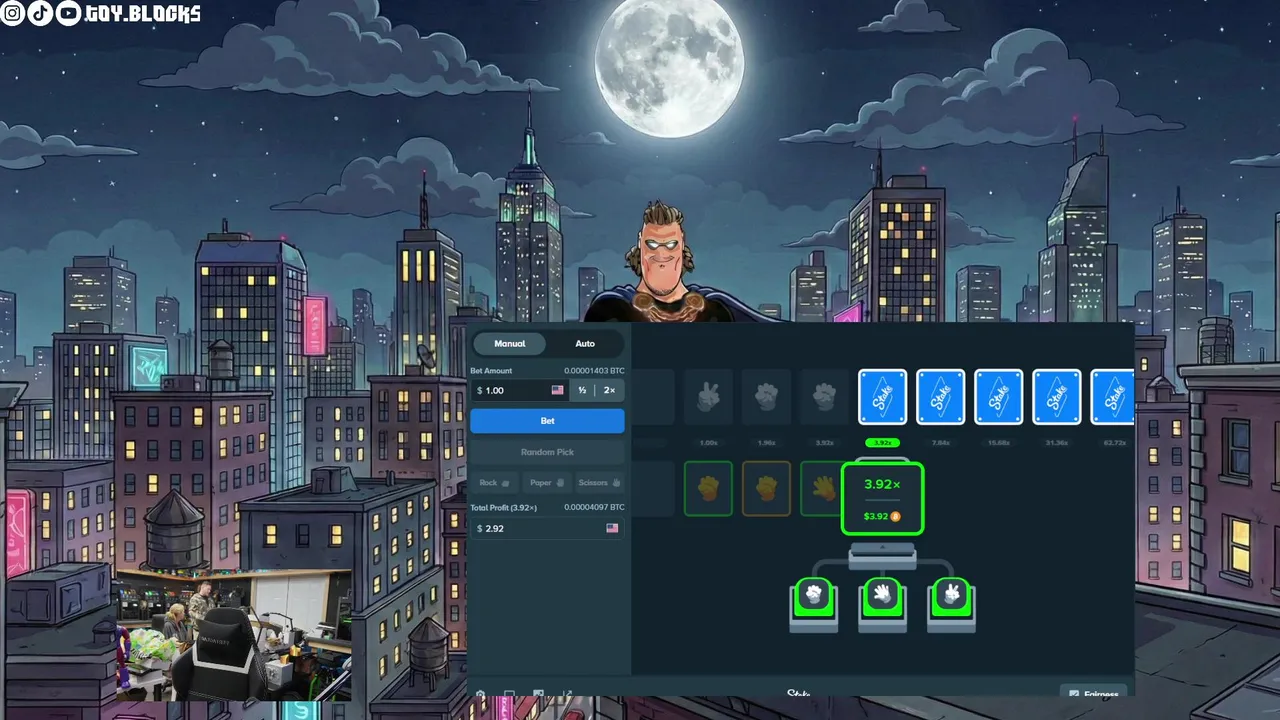Click the dealer's scissors card above 1.00x
This screenshot has width=1280, height=720.
pos(708,397)
